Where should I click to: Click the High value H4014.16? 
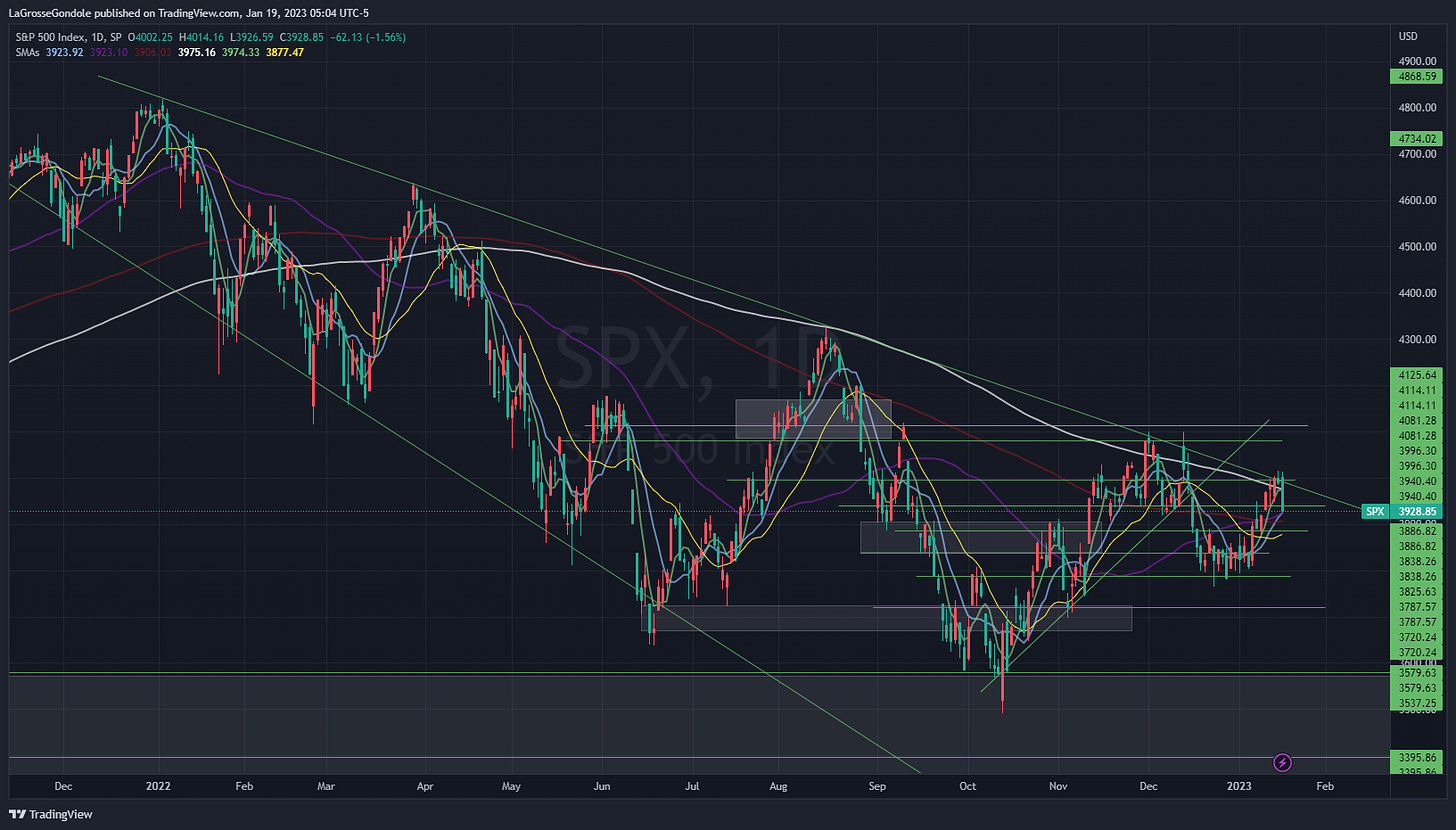pyautogui.click(x=199, y=37)
